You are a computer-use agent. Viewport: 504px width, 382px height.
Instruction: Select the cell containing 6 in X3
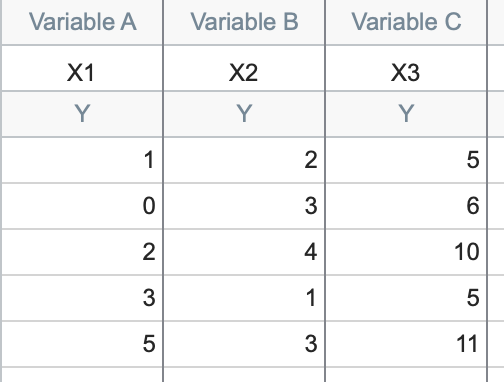[x=406, y=206]
